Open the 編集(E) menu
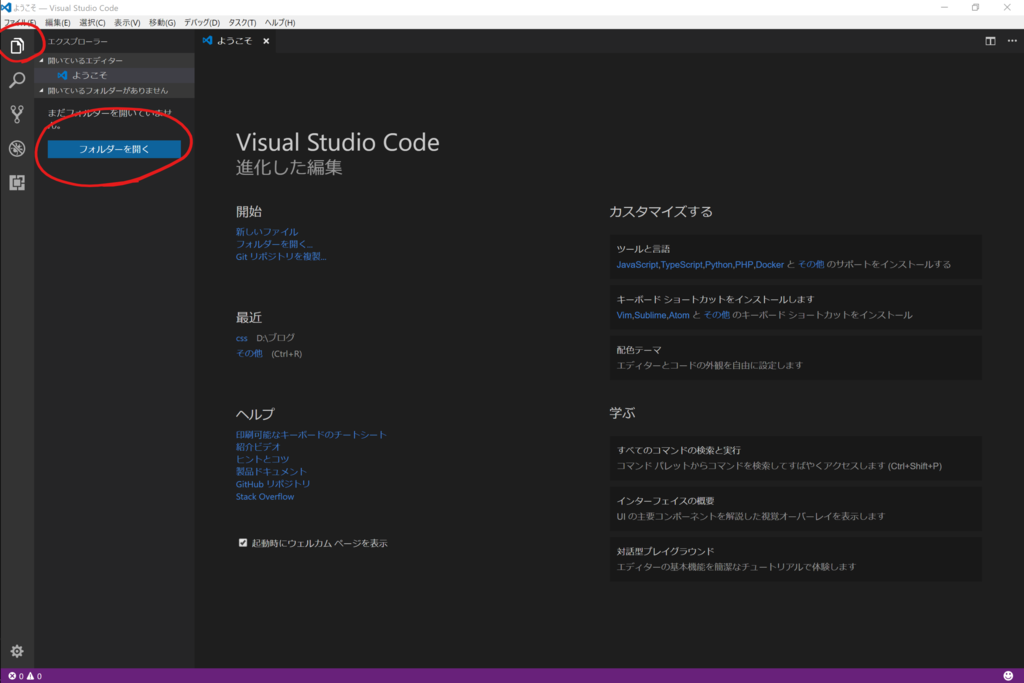 pyautogui.click(x=57, y=22)
